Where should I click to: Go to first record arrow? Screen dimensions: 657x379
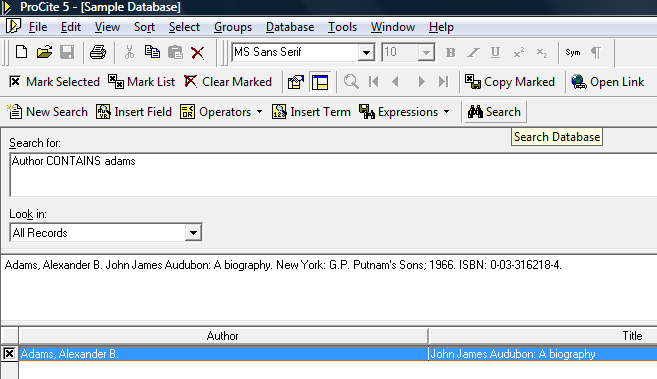point(374,81)
